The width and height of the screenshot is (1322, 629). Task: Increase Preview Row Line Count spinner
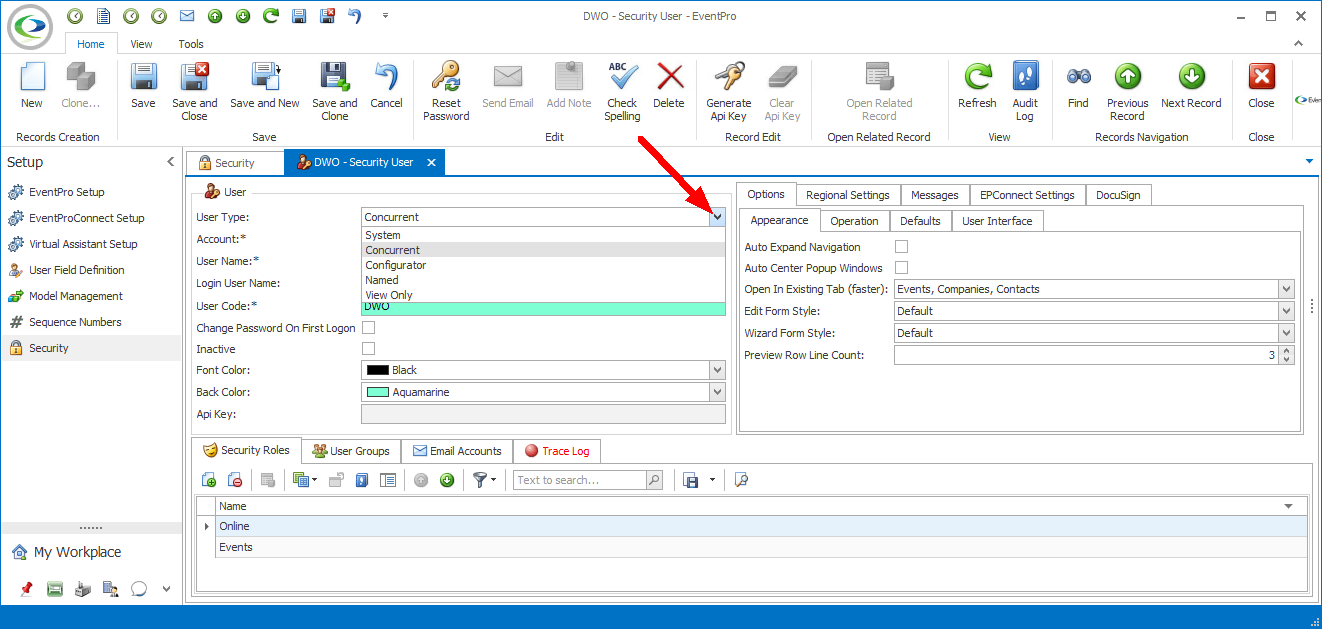[1286, 350]
